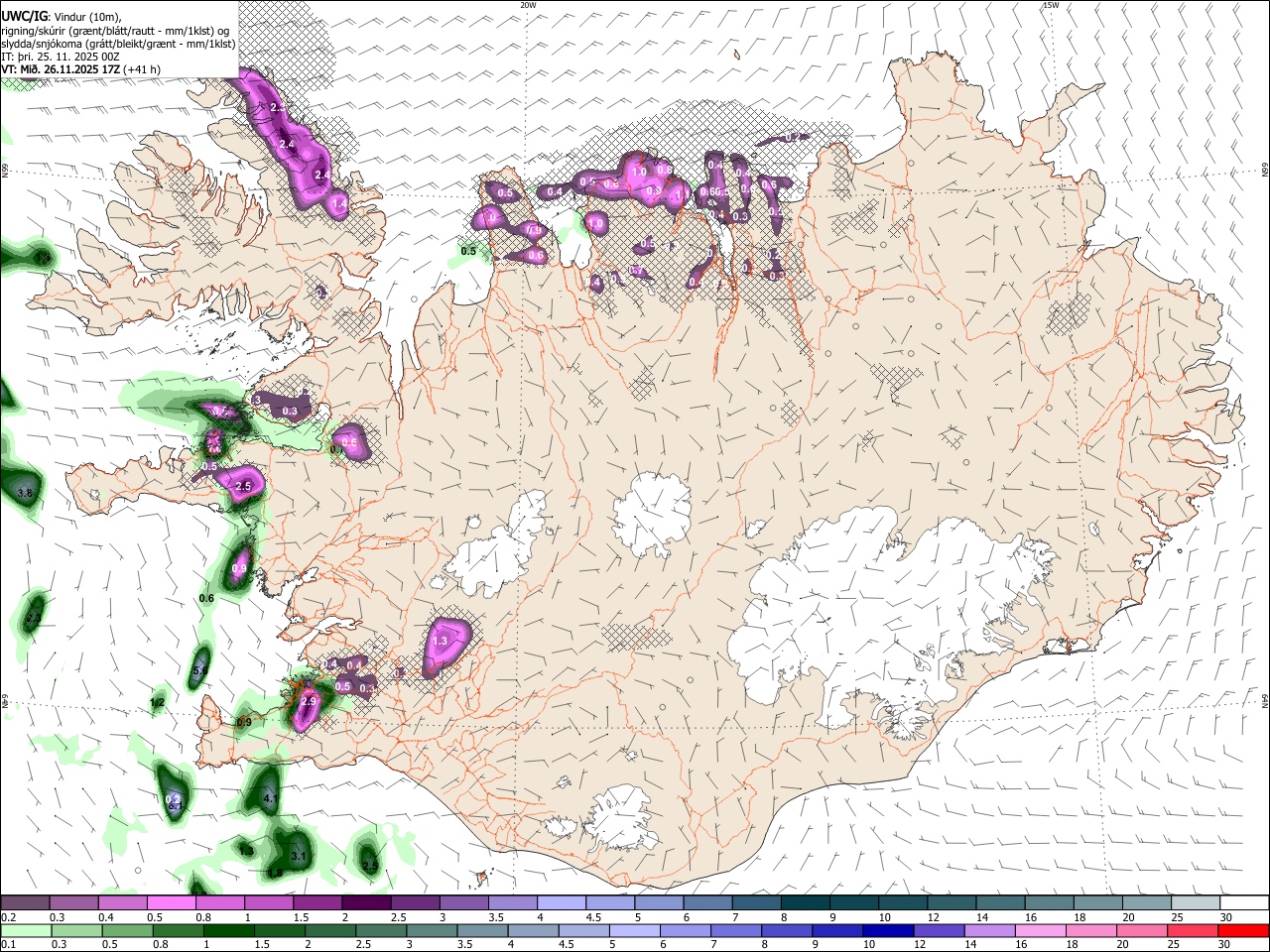Screen dimensions: 1270x952
Task: Pick upper-row dark teal swatch between 8 and 9
Action: click(x=805, y=903)
